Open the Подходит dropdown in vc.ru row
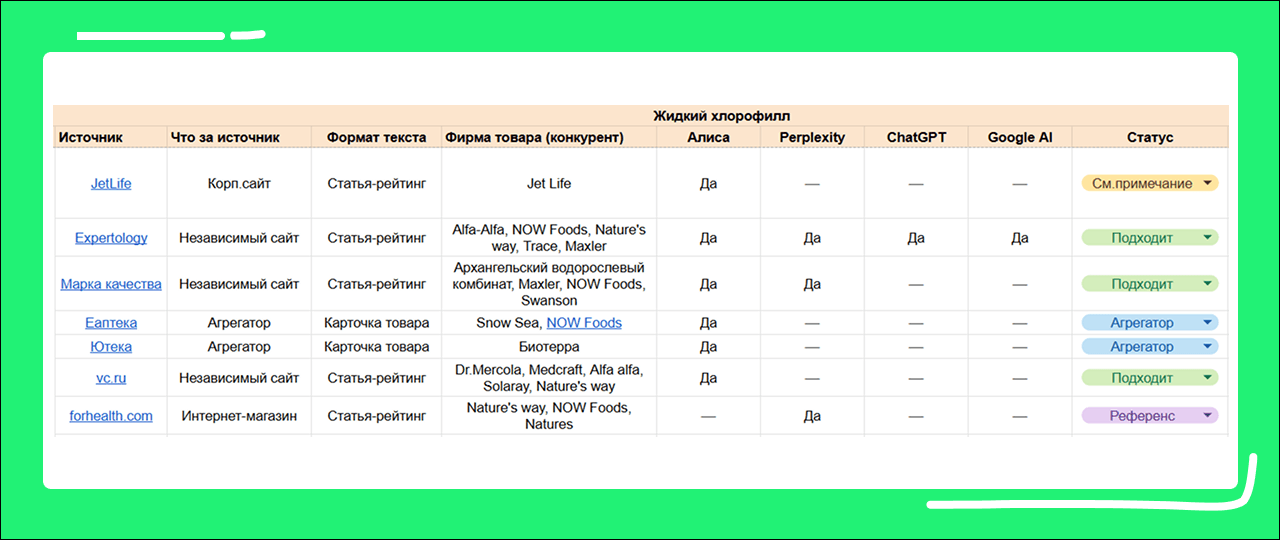 pyautogui.click(x=1149, y=378)
